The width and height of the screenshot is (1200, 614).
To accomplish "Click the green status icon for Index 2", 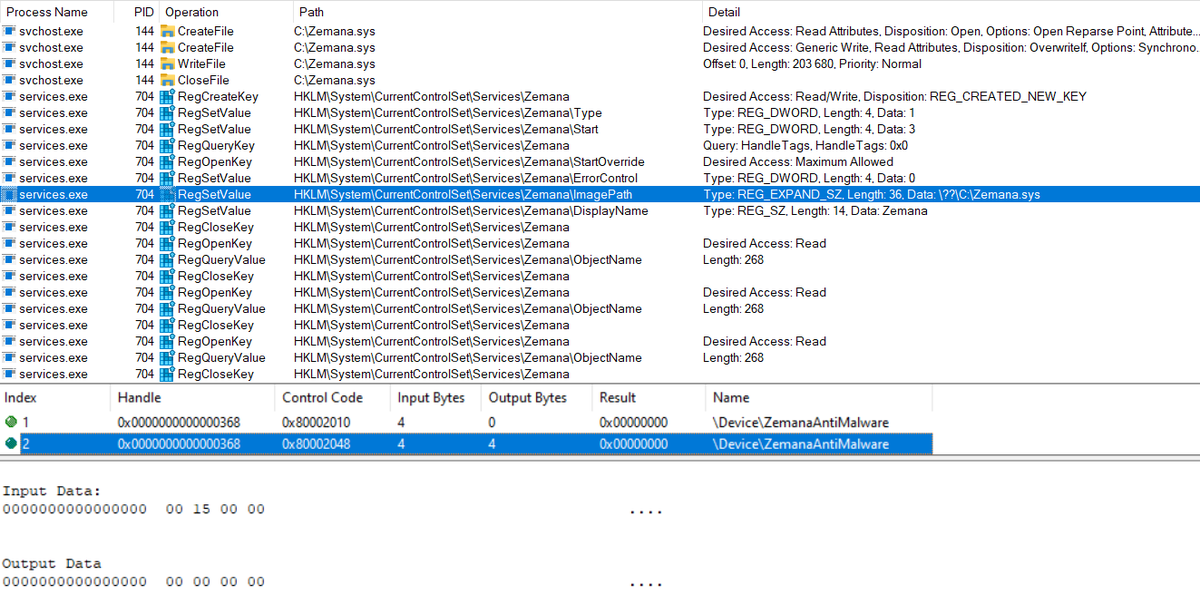I will (x=10, y=443).
